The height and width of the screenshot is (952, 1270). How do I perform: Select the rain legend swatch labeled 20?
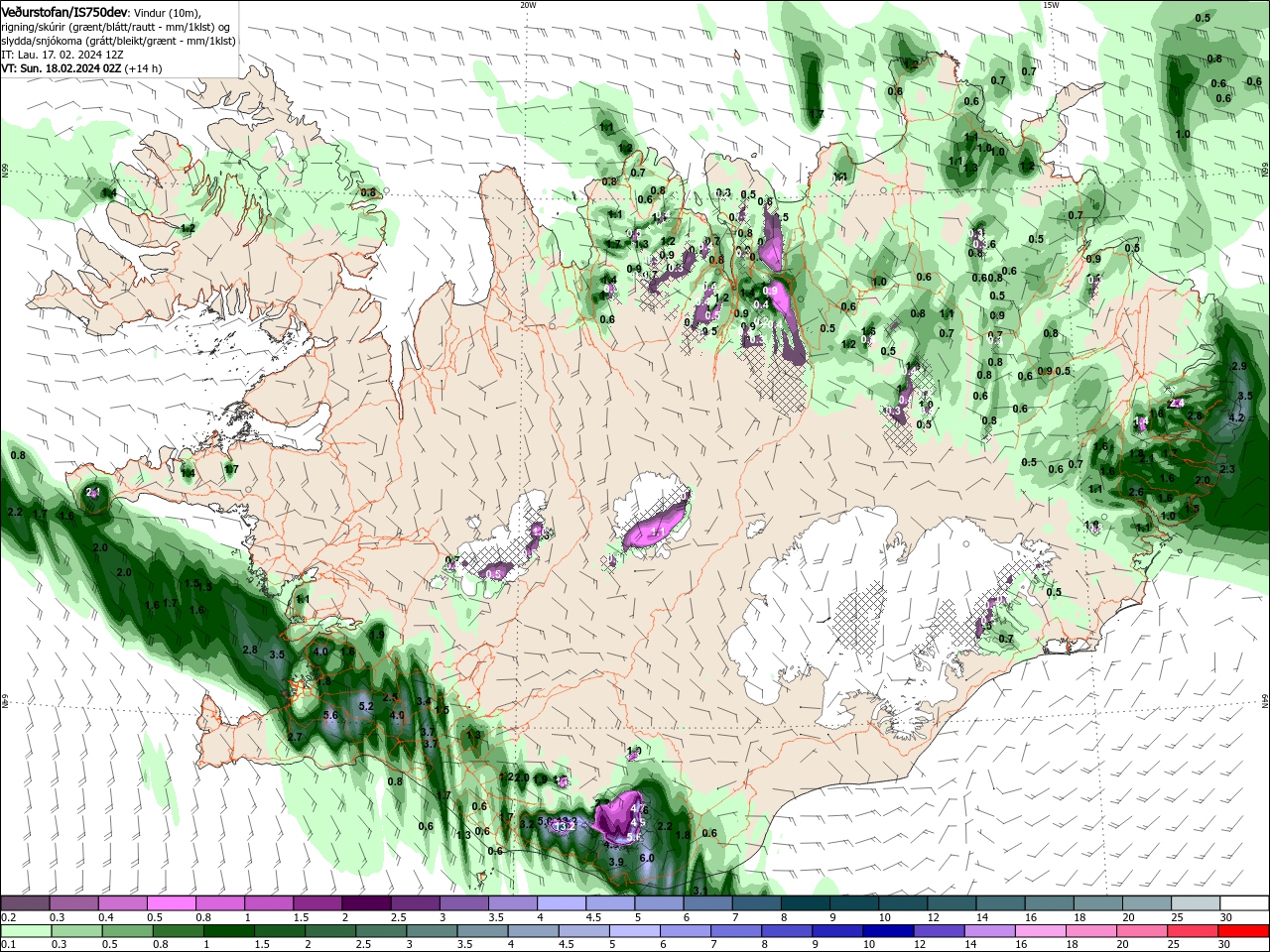coord(1143,931)
